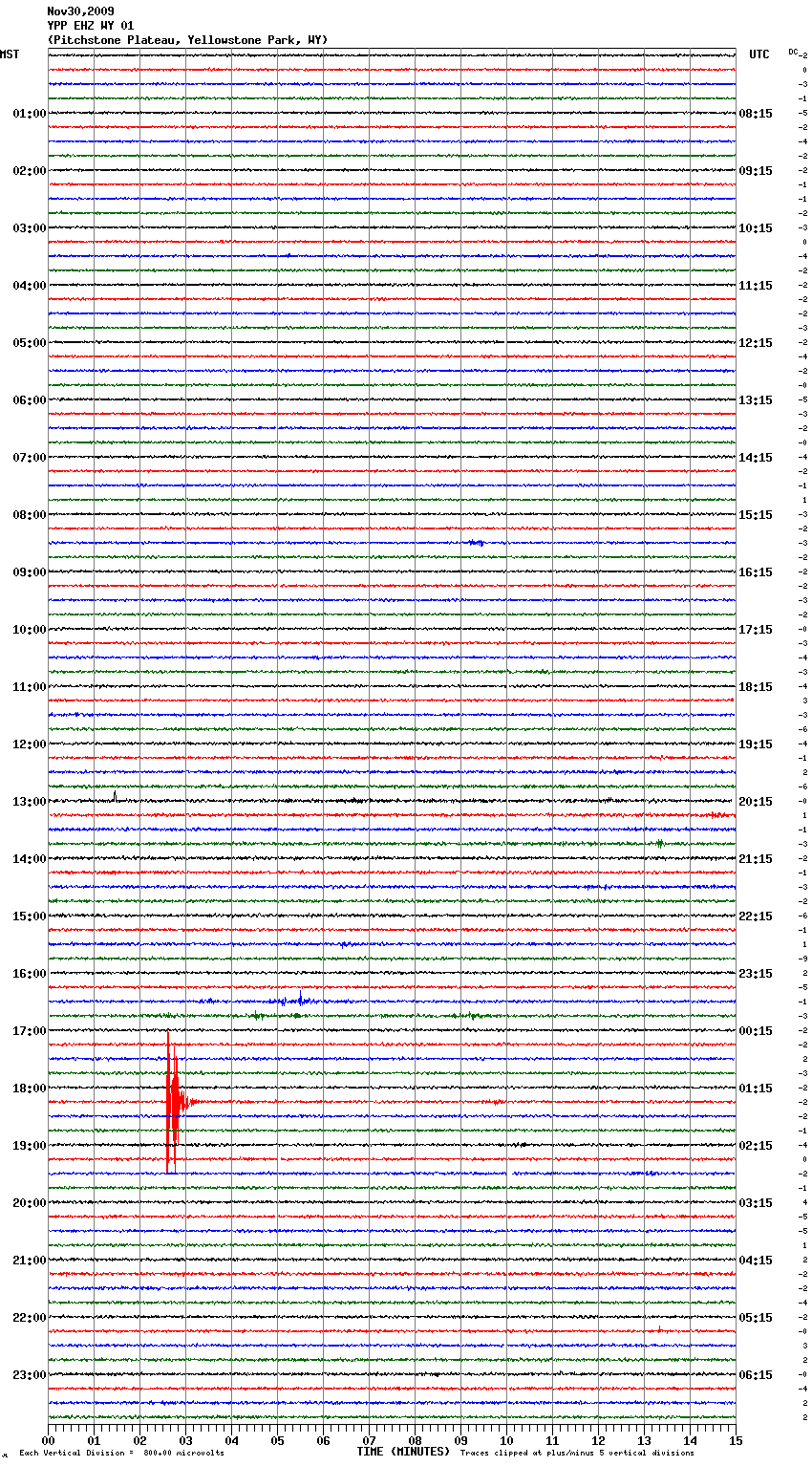Select the 04:00 MST time label
This screenshot has height=1466, width=812.
[x=30, y=286]
